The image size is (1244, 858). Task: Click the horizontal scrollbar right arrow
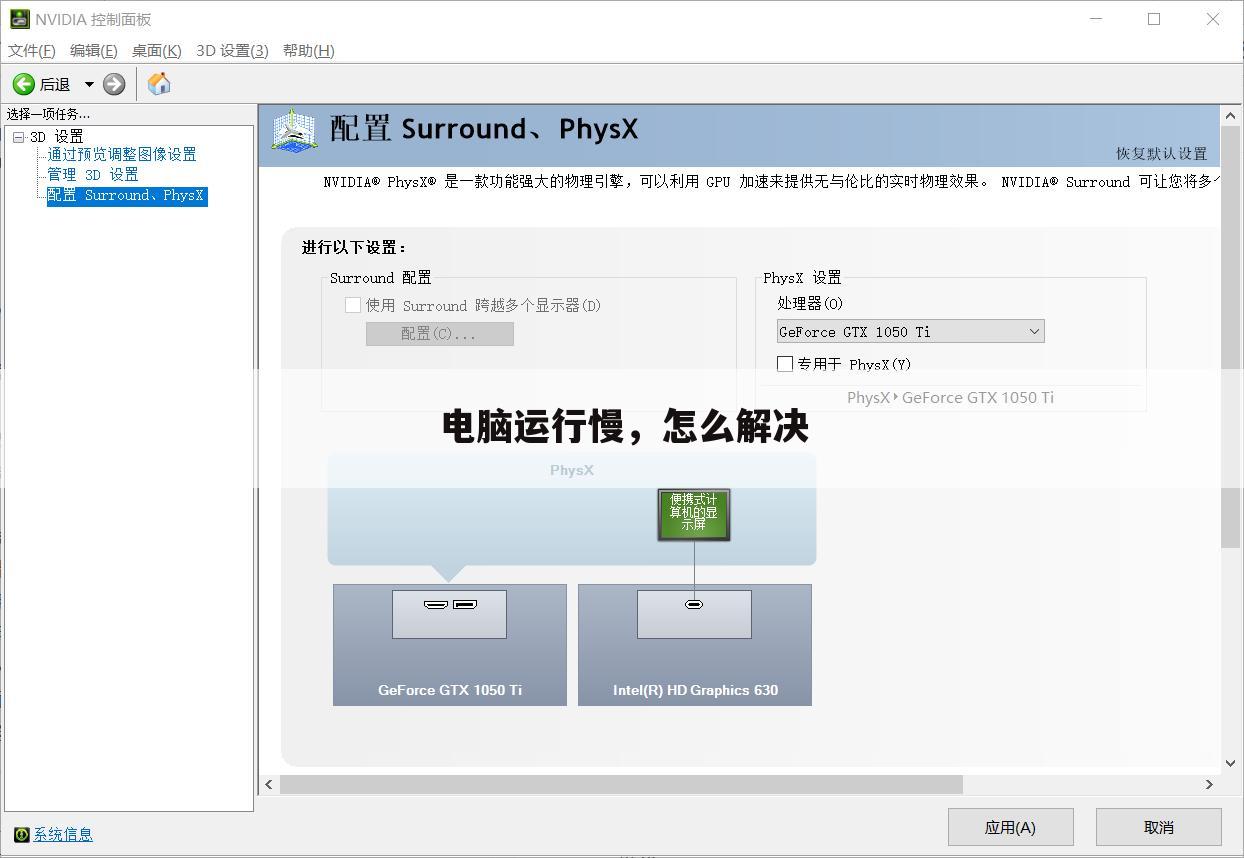[x=1209, y=784]
